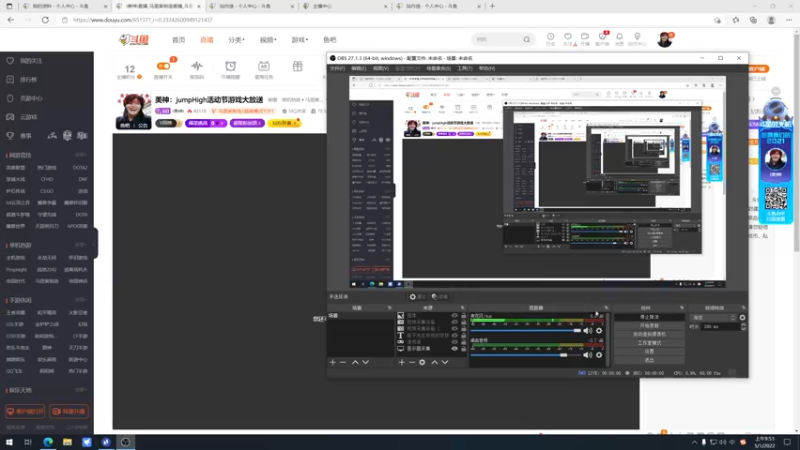Open 关注 heart icon in Douyu header
Screen dimensions: 800x450
pos(568,37)
